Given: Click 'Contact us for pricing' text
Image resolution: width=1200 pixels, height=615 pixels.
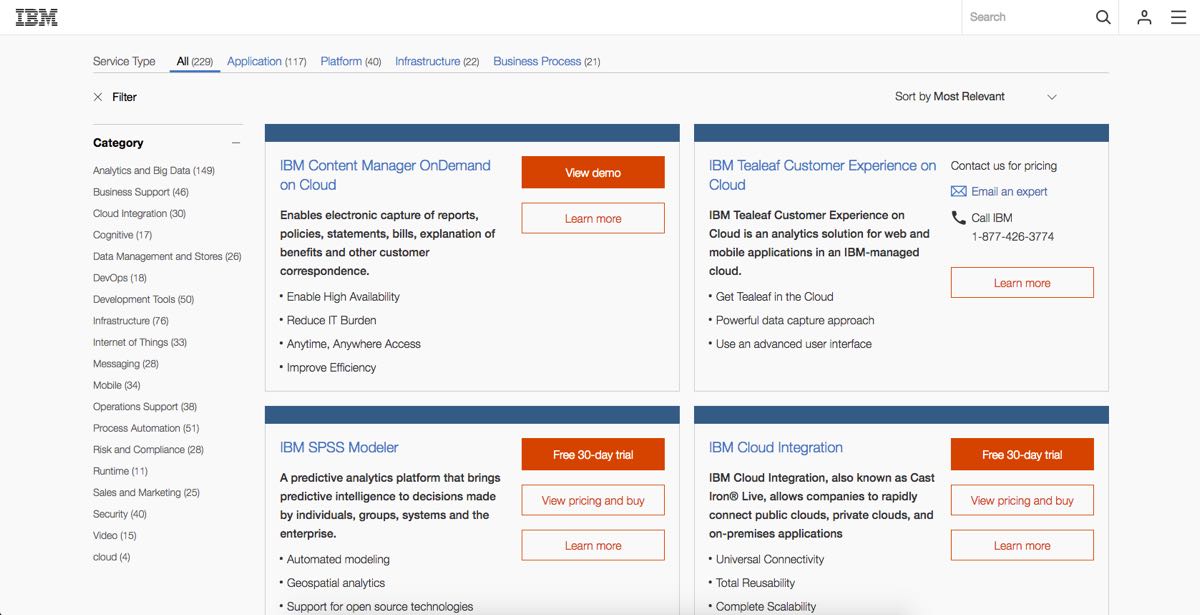Looking at the screenshot, I should 1003,166.
